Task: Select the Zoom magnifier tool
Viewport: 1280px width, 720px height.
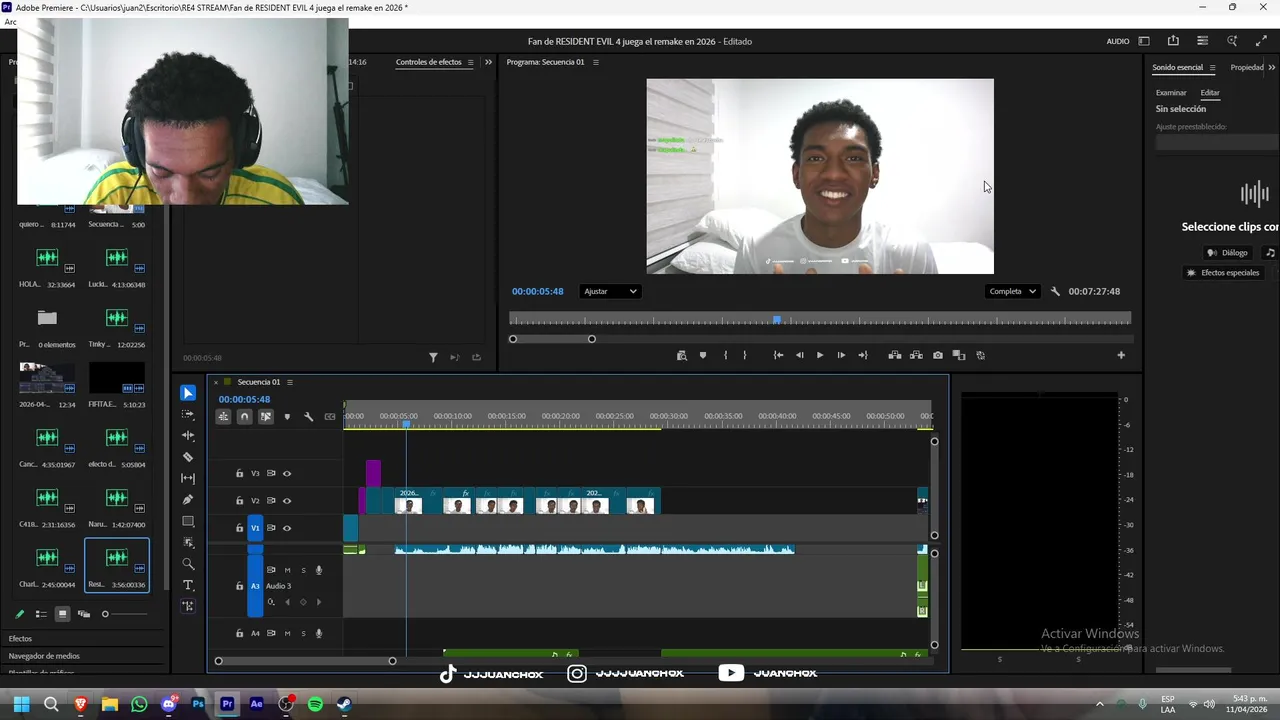Action: [188, 564]
